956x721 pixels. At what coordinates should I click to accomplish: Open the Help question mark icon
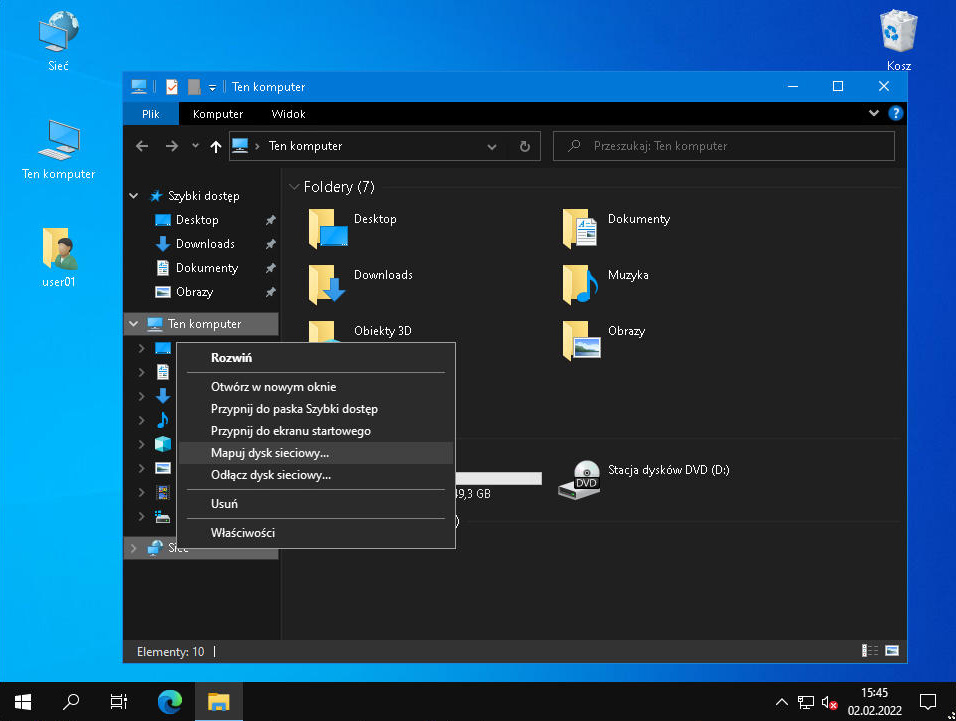(896, 114)
